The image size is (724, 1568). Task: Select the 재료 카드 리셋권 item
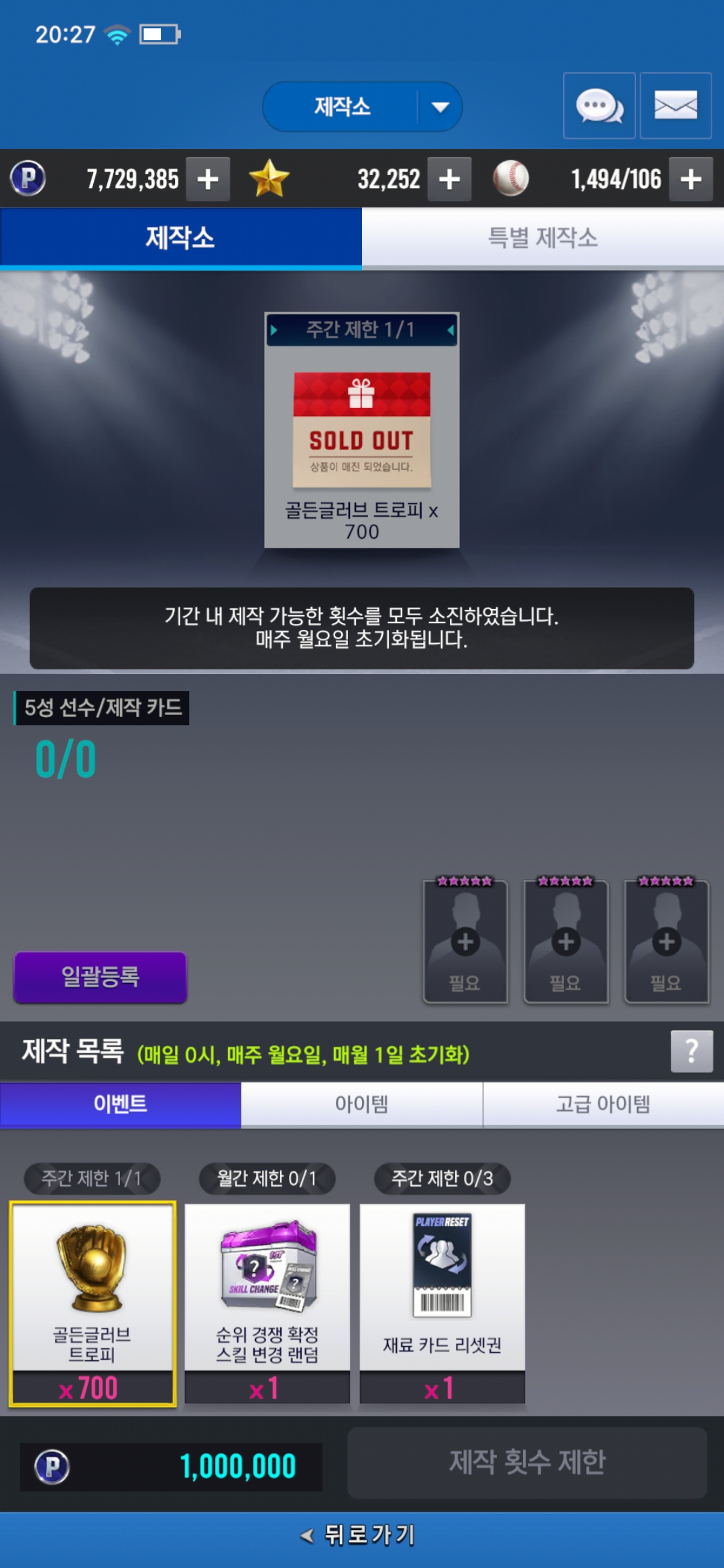pyautogui.click(x=442, y=1303)
